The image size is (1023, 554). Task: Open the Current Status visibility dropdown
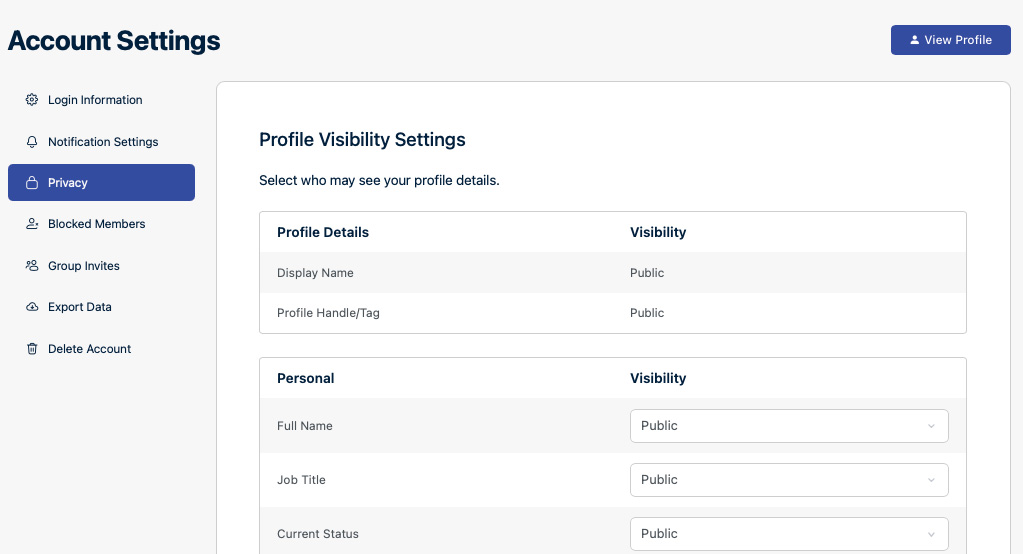tap(789, 534)
